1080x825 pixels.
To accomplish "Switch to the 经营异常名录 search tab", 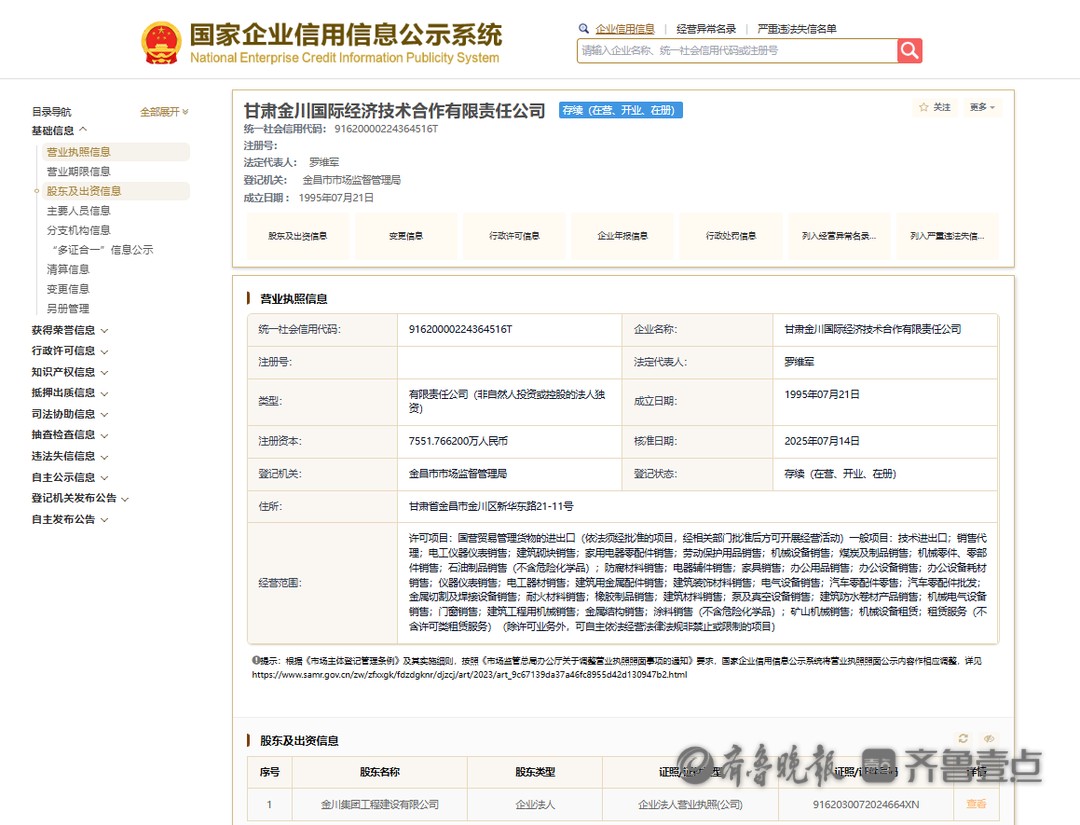I will coord(706,29).
